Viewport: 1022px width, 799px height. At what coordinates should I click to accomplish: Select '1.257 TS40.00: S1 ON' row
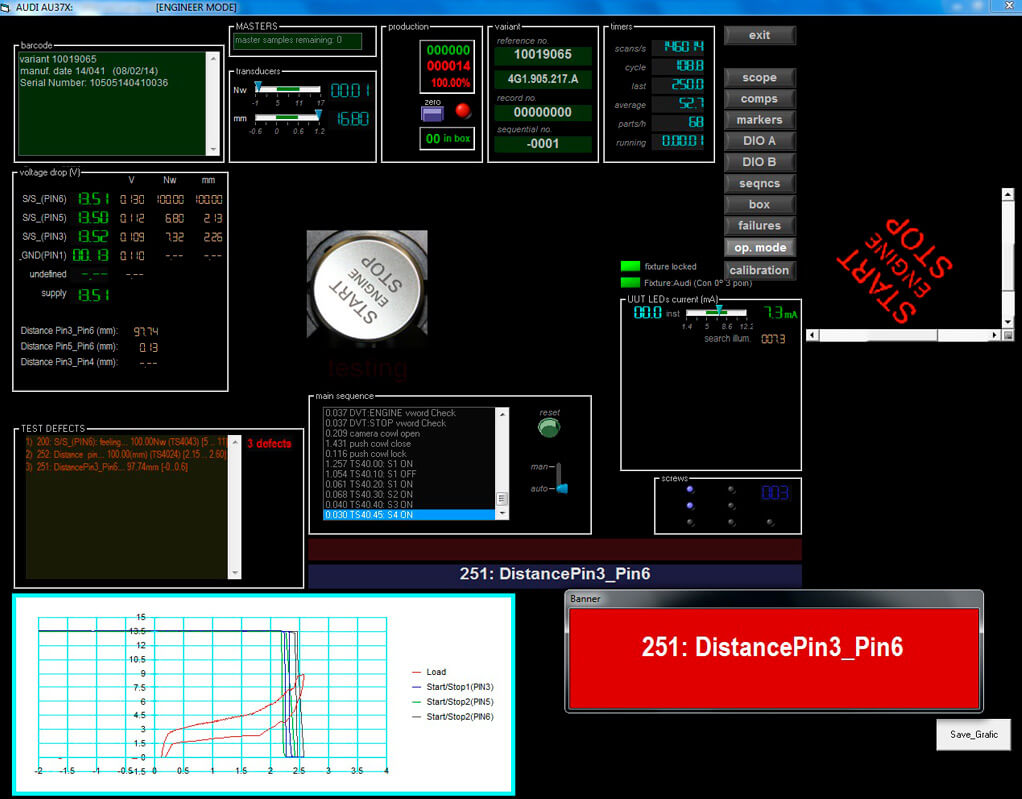point(409,464)
